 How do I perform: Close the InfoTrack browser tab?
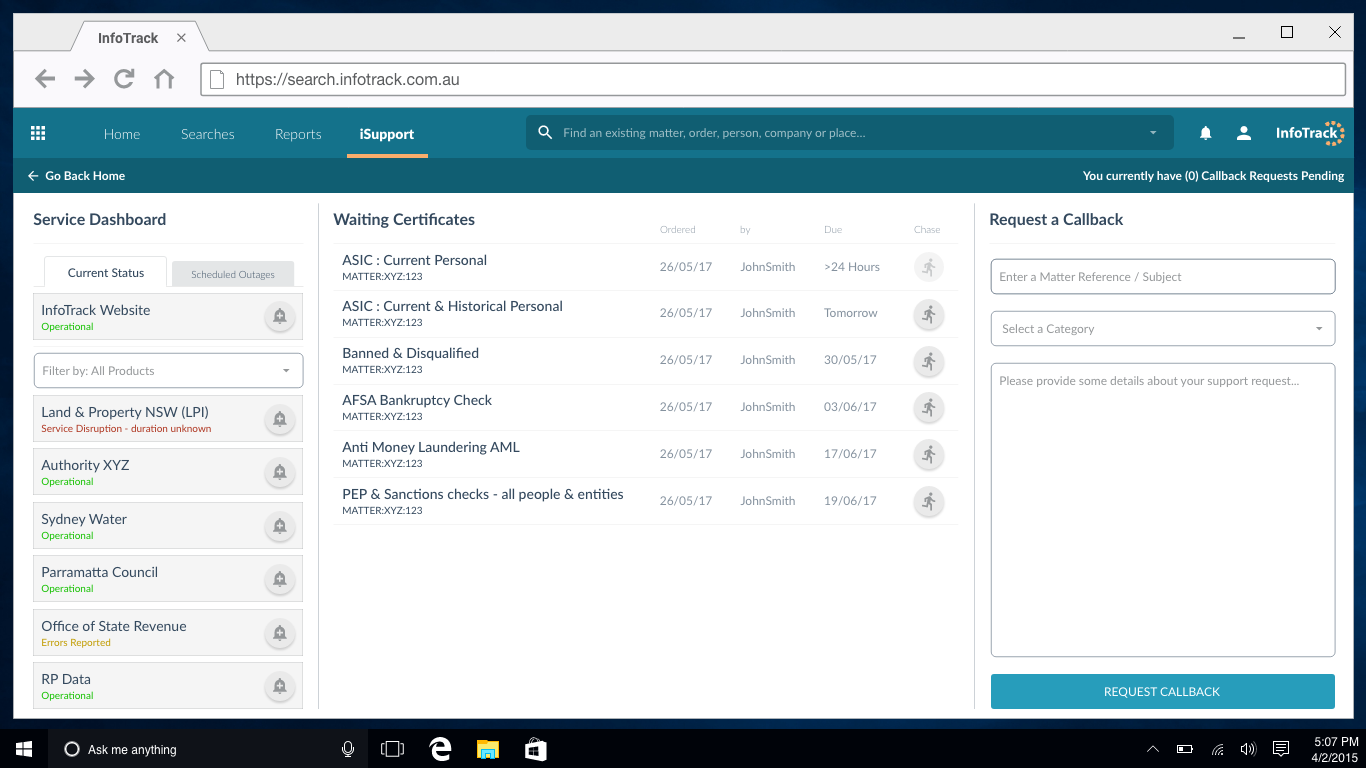181,38
